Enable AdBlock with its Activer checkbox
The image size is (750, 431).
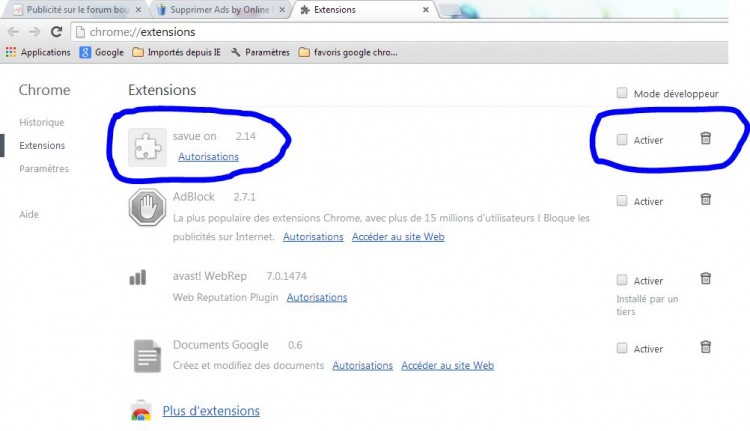[622, 200]
